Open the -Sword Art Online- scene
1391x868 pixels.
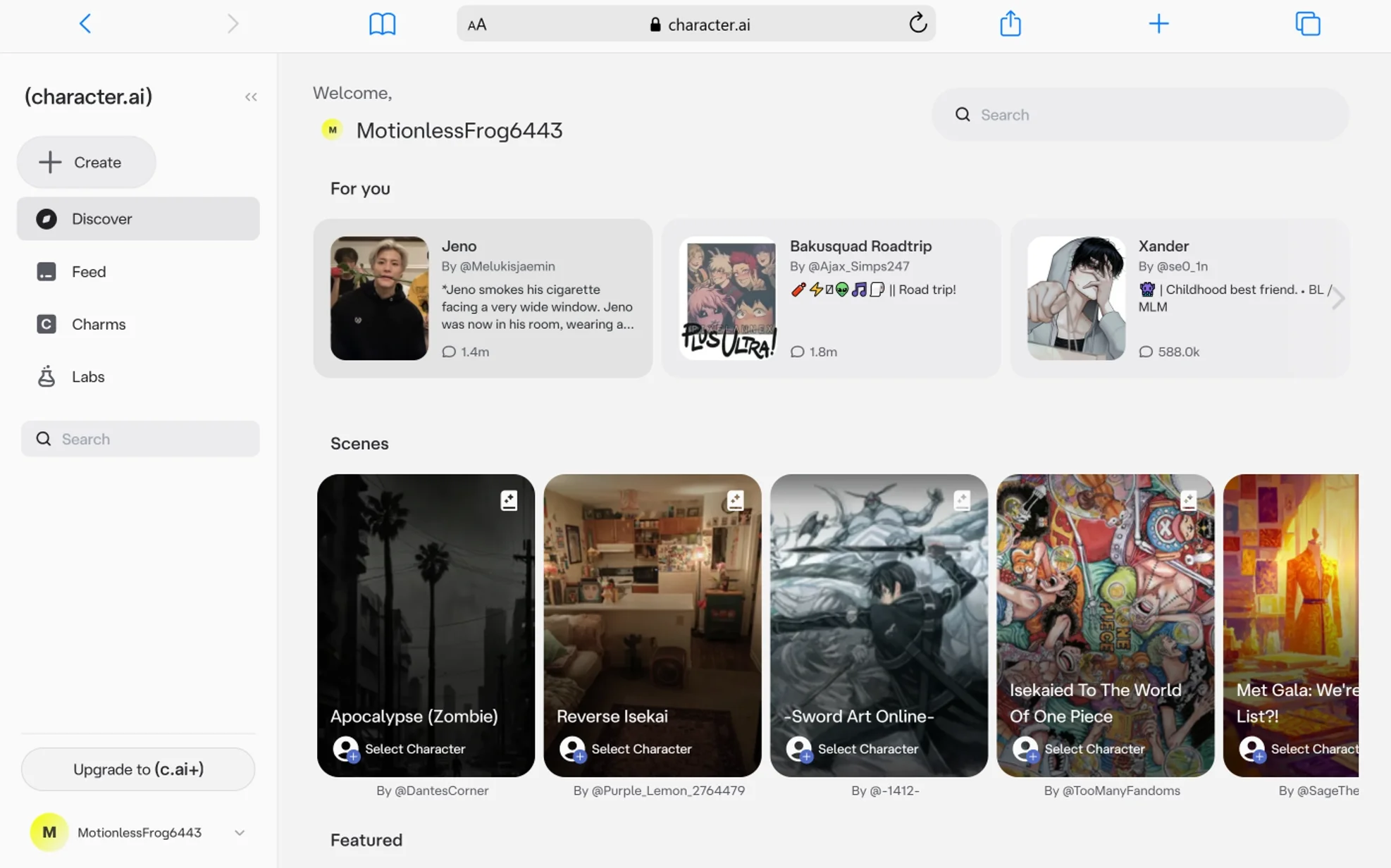coord(879,626)
